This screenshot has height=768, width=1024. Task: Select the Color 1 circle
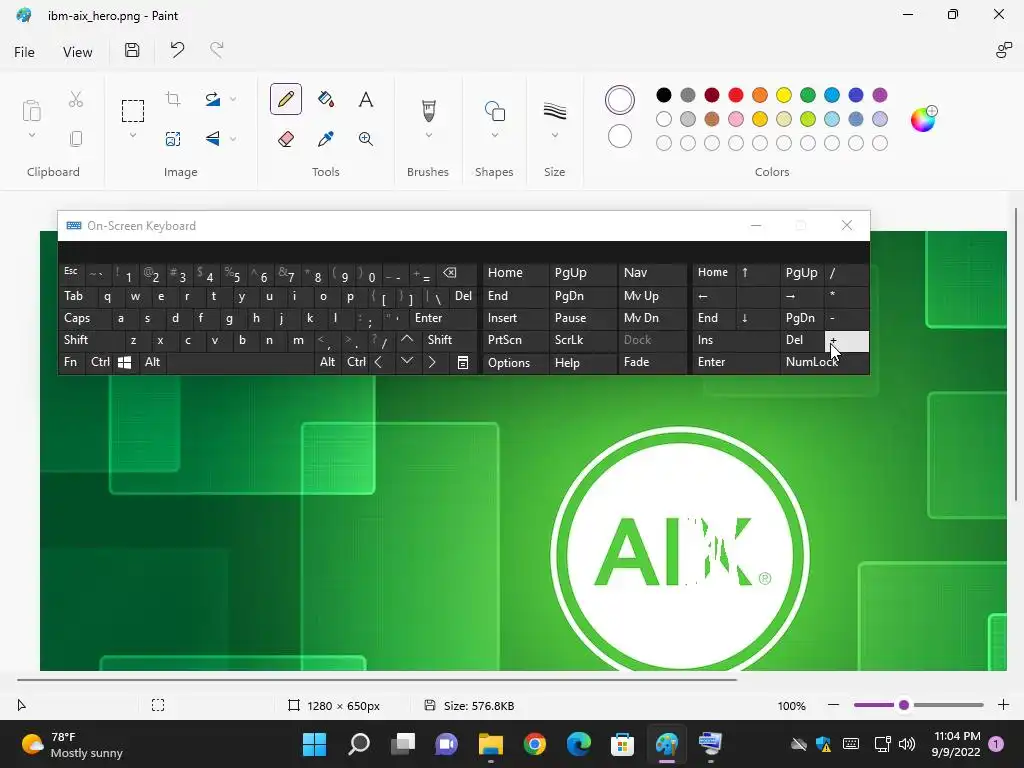coord(620,100)
